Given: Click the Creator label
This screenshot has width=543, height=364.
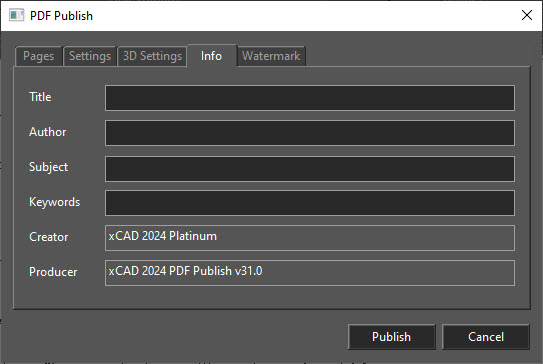Looking at the screenshot, I should [48, 237].
